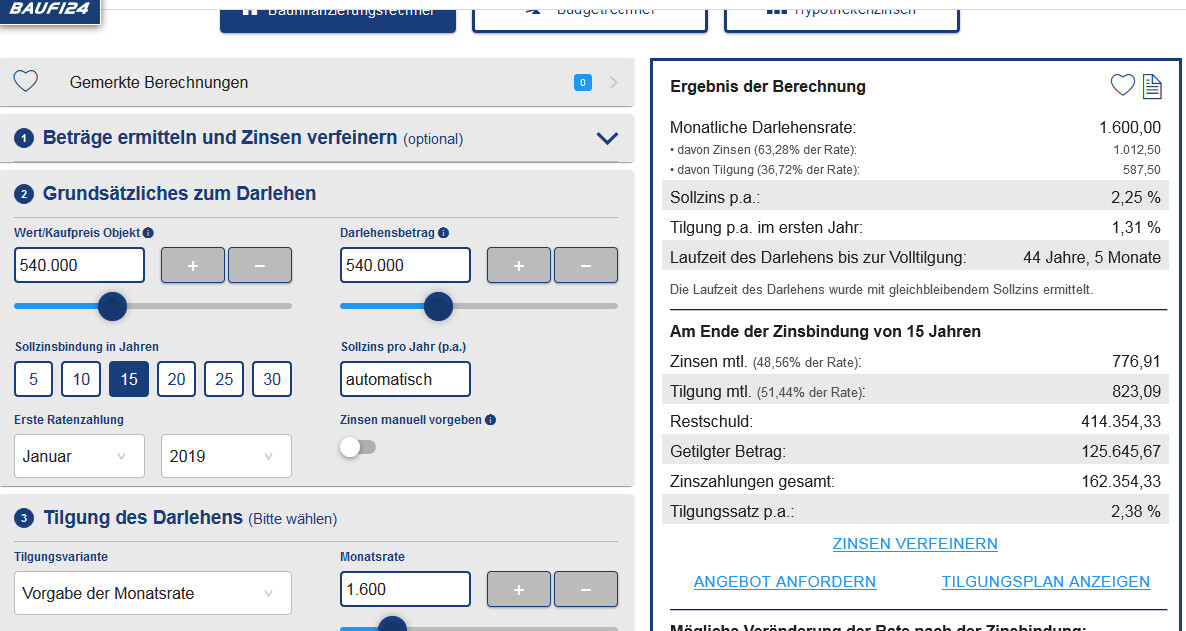Switch to the Budgetrechner tab
Image resolution: width=1186 pixels, height=631 pixels.
tap(589, 14)
